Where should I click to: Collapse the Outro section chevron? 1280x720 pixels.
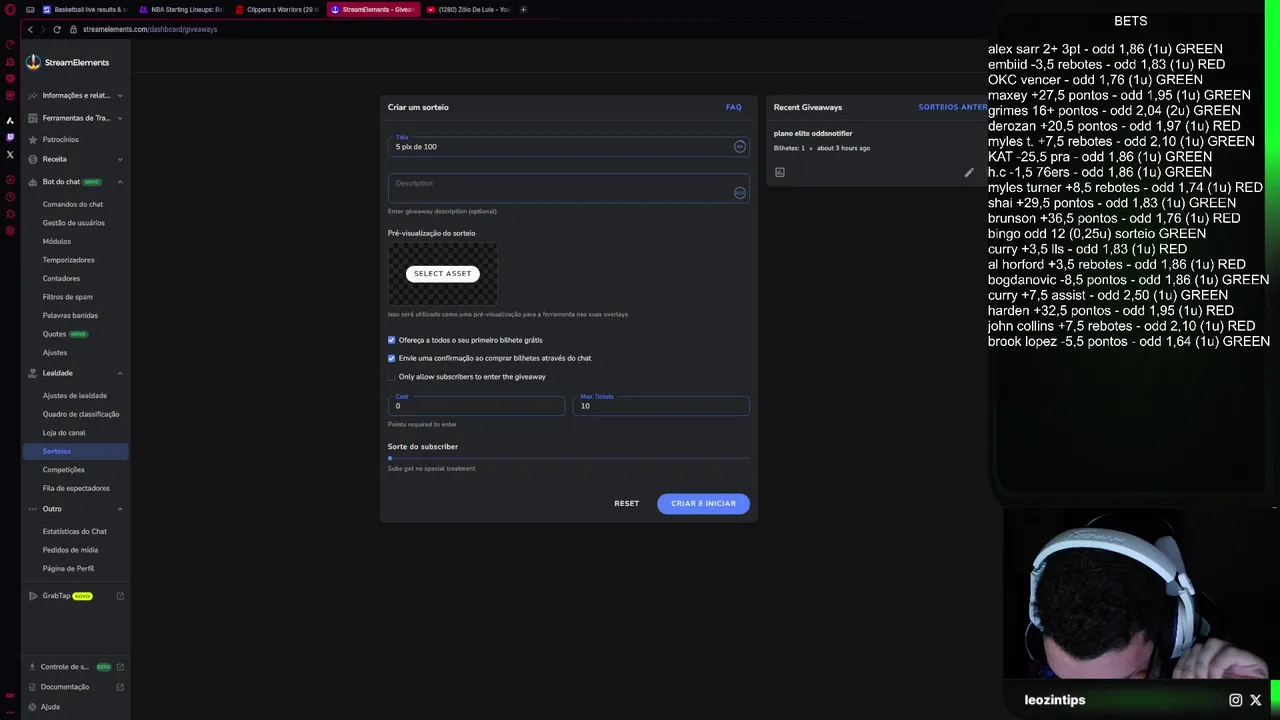[120, 509]
